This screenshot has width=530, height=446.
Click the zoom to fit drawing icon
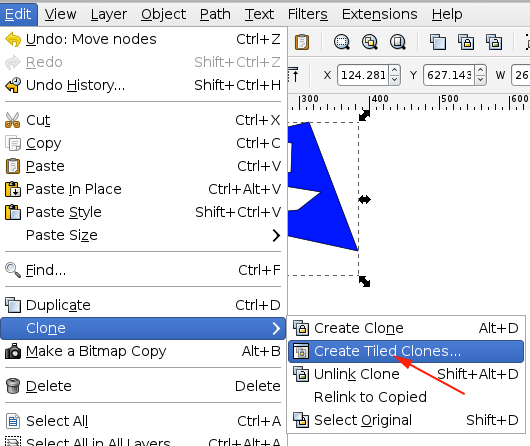click(370, 42)
